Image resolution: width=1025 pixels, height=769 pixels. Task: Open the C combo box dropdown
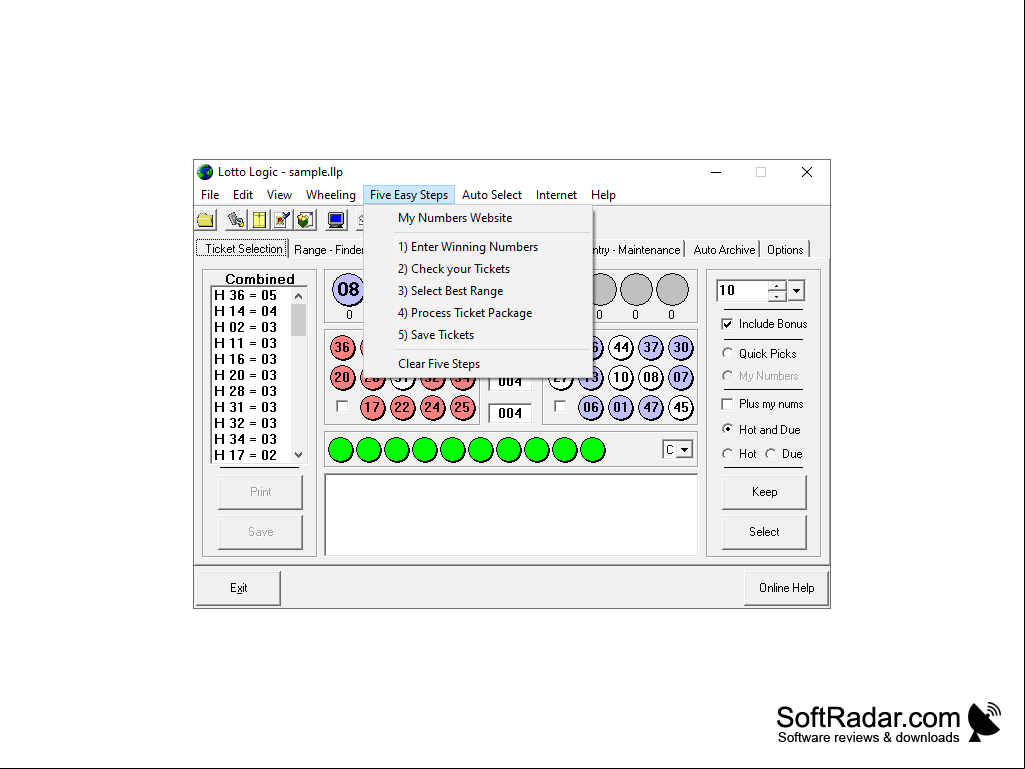pos(684,450)
